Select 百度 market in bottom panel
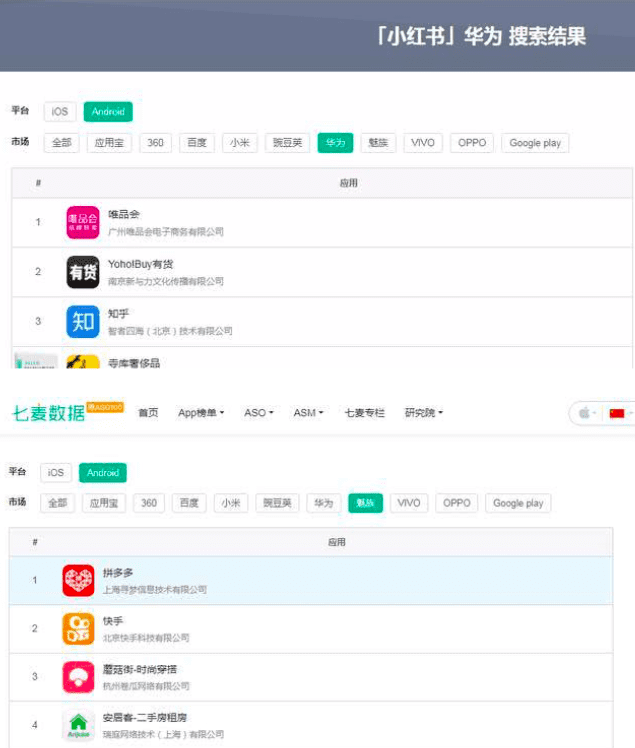The width and height of the screenshot is (635, 748). [x=189, y=503]
